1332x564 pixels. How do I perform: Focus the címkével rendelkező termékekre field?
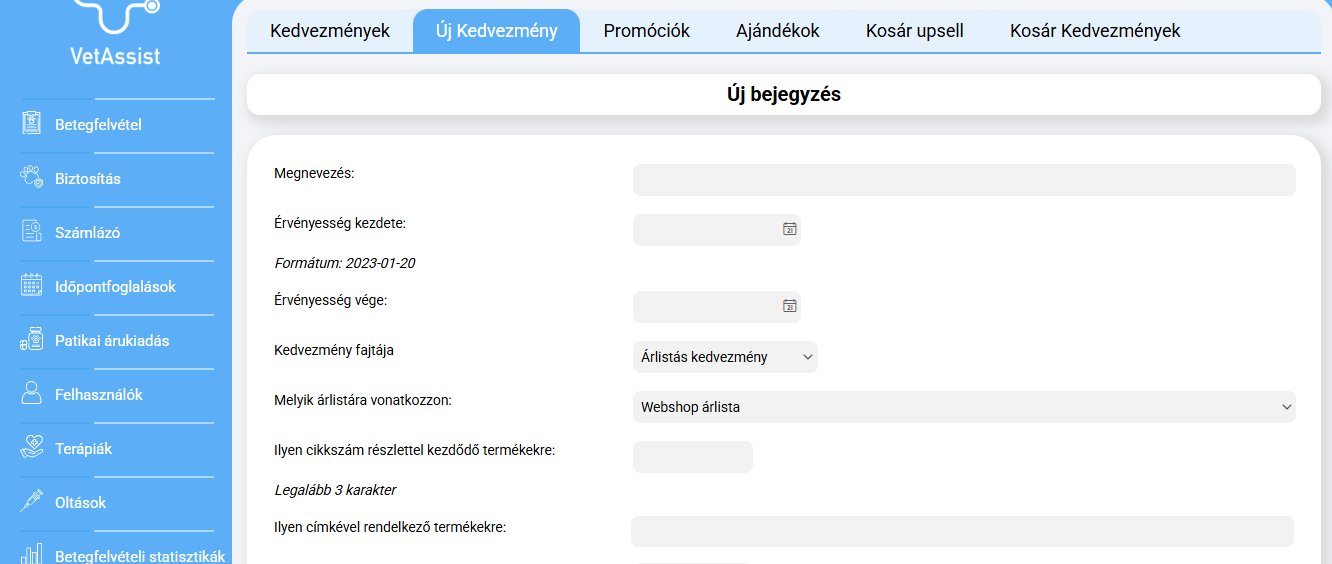pos(962,532)
